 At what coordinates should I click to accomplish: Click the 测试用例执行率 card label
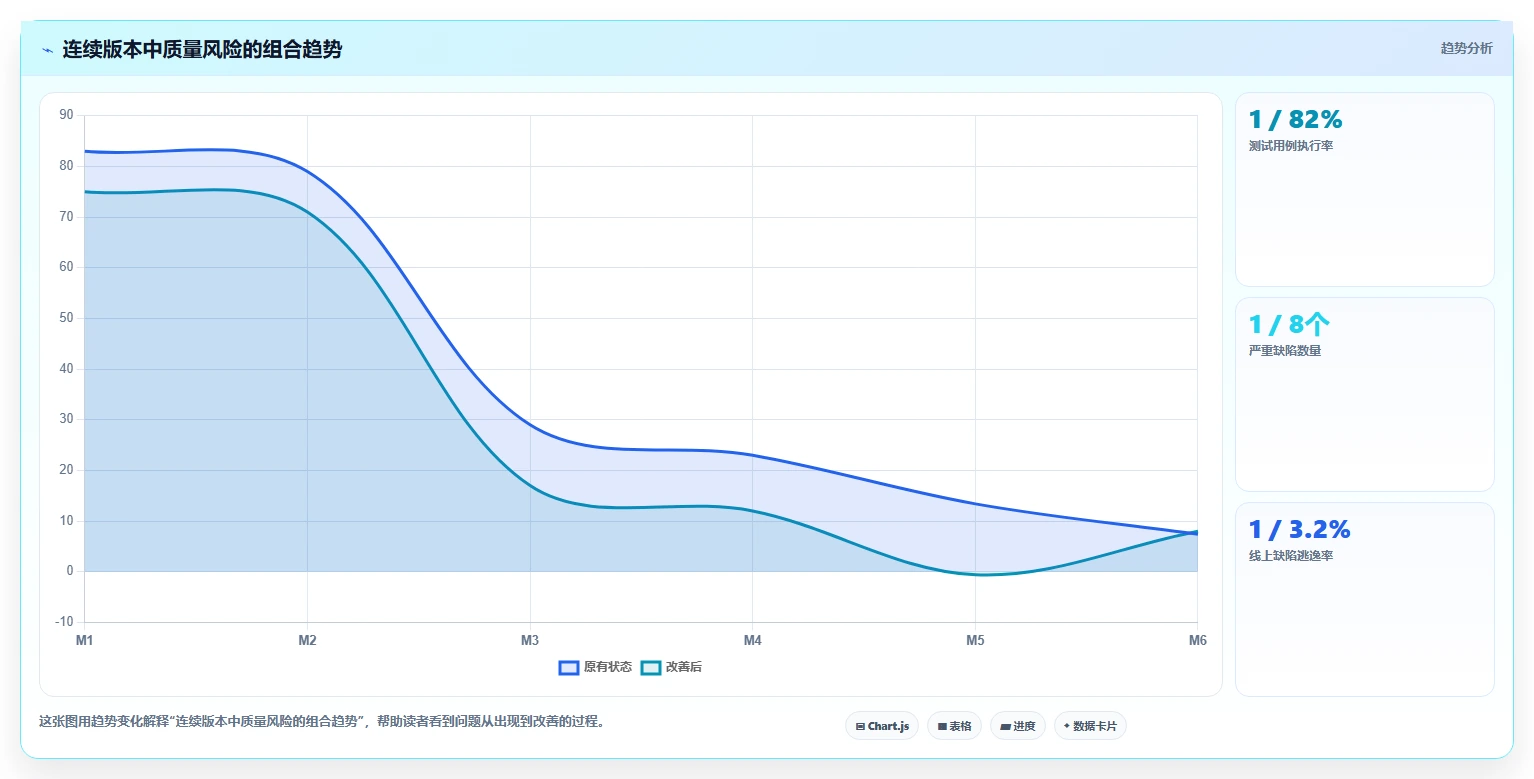pyautogui.click(x=1291, y=146)
